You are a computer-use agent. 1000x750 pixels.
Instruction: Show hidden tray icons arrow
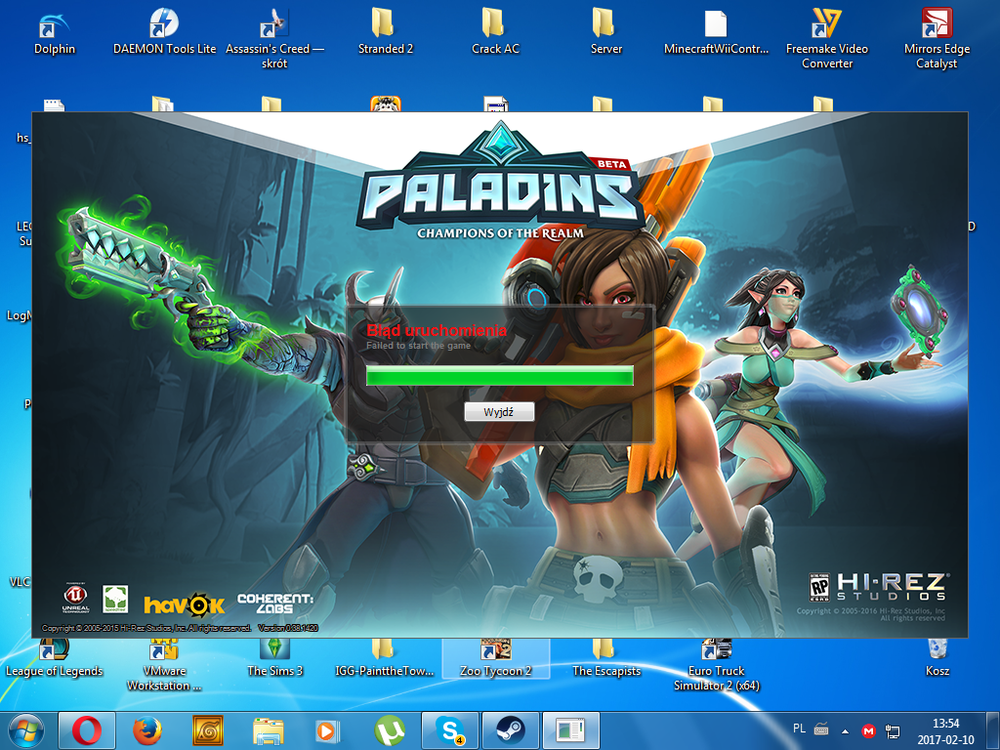pos(846,731)
